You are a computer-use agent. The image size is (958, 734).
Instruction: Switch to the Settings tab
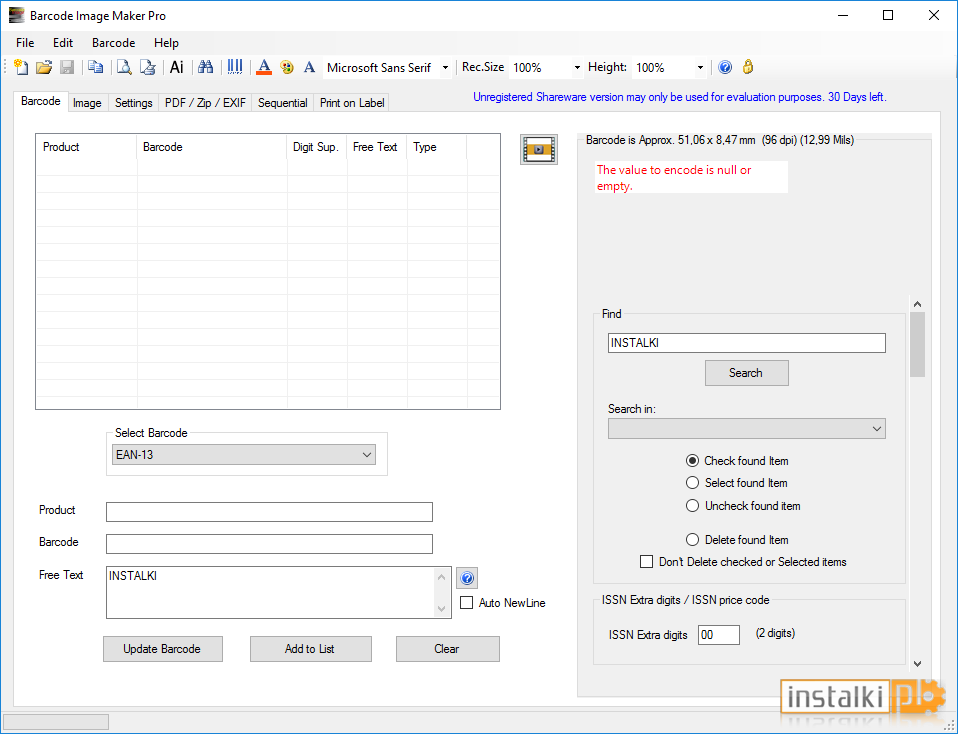(134, 103)
